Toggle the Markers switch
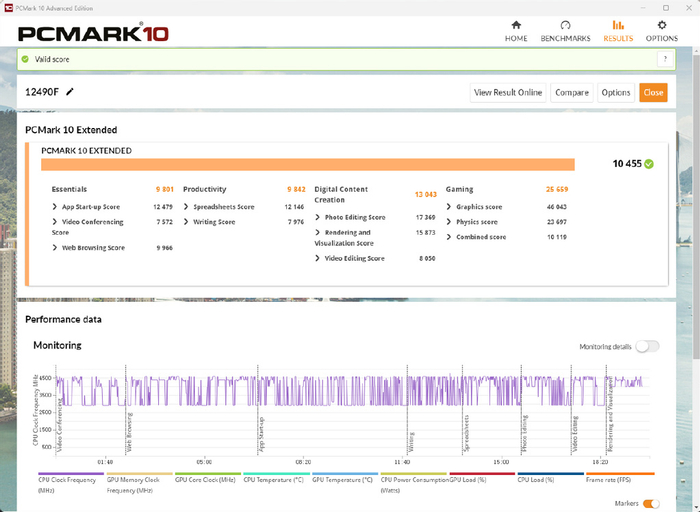Viewport: 700px width, 512px height. pyautogui.click(x=652, y=504)
